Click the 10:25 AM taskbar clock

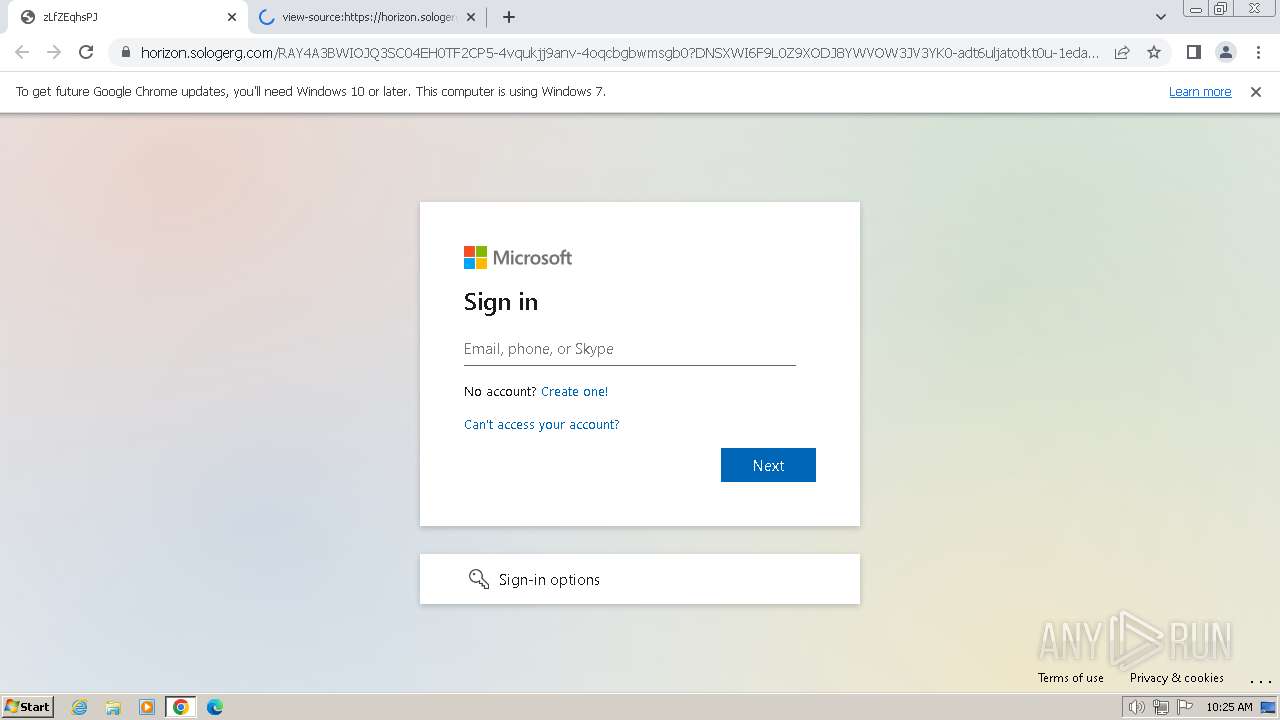(1229, 707)
